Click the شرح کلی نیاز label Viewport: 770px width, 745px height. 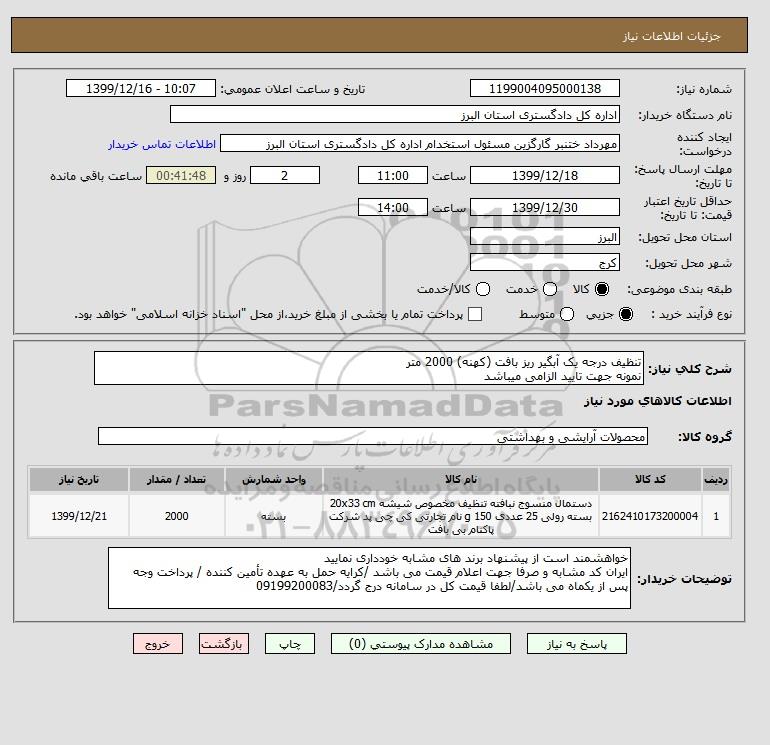(x=690, y=368)
